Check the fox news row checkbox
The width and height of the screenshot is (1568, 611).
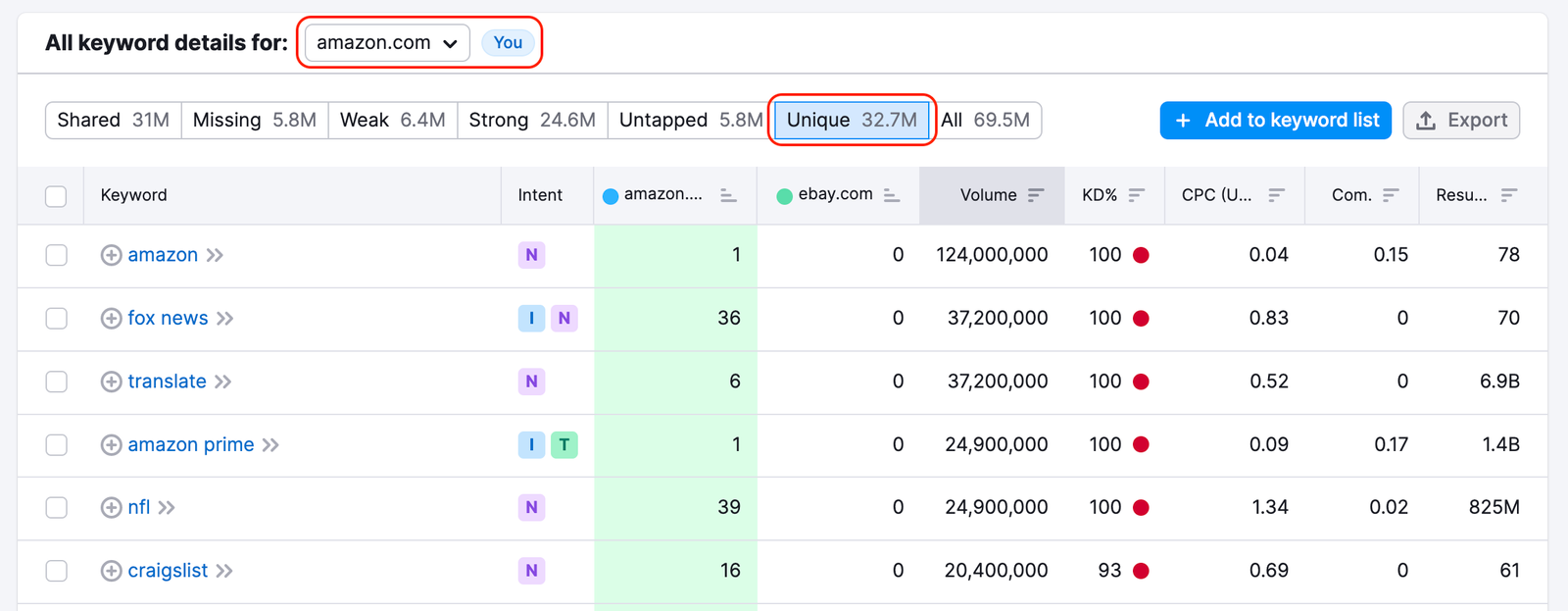pos(56,319)
